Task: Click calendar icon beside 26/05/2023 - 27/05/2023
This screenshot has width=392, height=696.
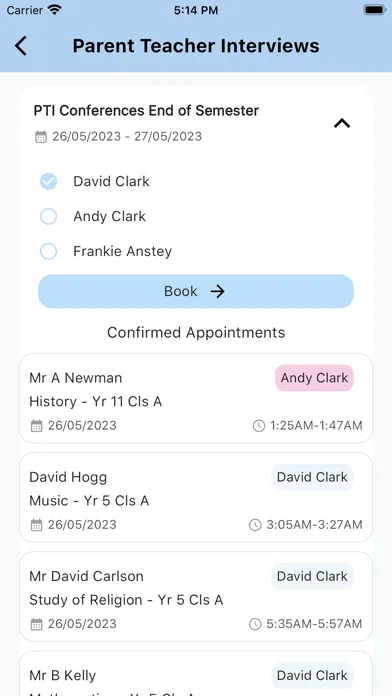Action: pyautogui.click(x=41, y=137)
